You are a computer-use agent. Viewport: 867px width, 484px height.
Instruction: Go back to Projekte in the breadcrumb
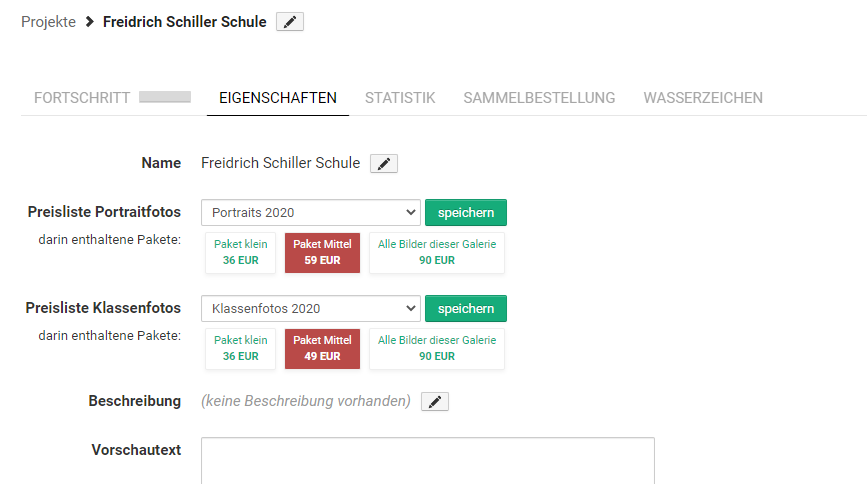tap(48, 22)
